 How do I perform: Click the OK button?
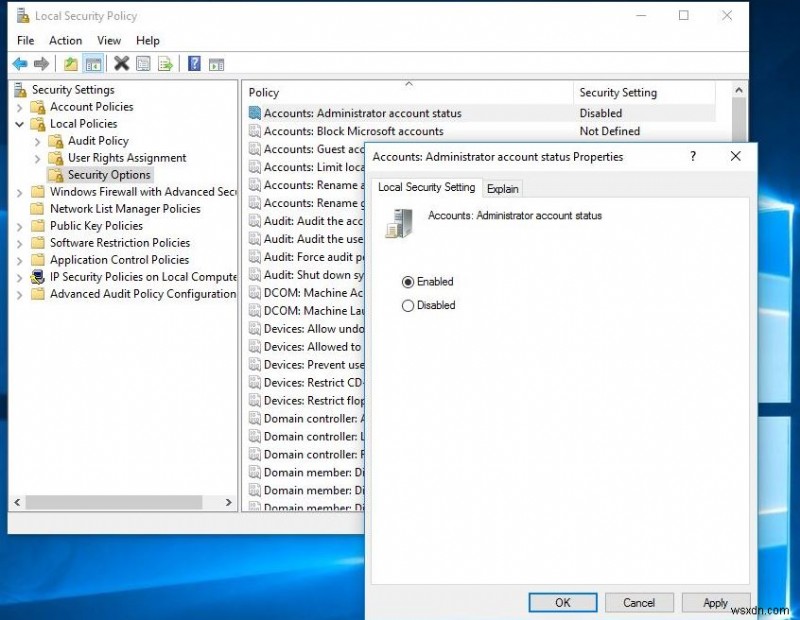click(562, 602)
